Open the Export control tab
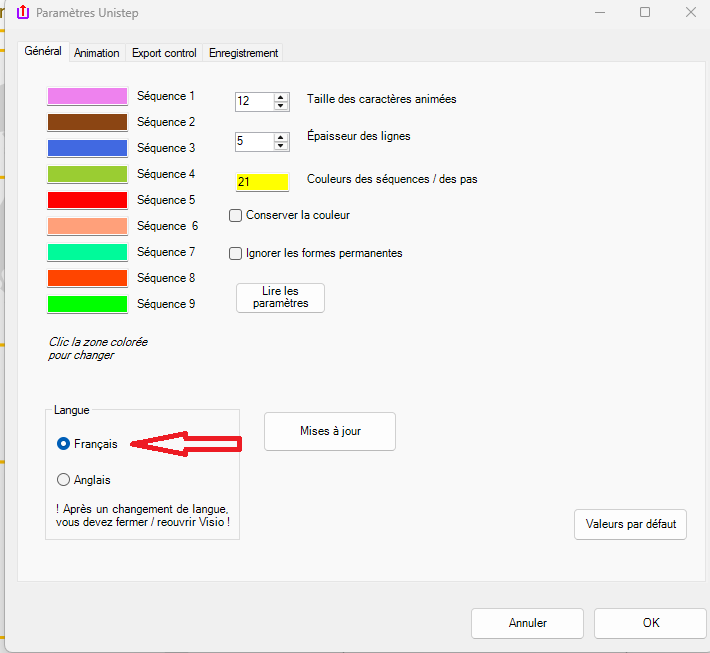The width and height of the screenshot is (710, 653). (x=164, y=53)
